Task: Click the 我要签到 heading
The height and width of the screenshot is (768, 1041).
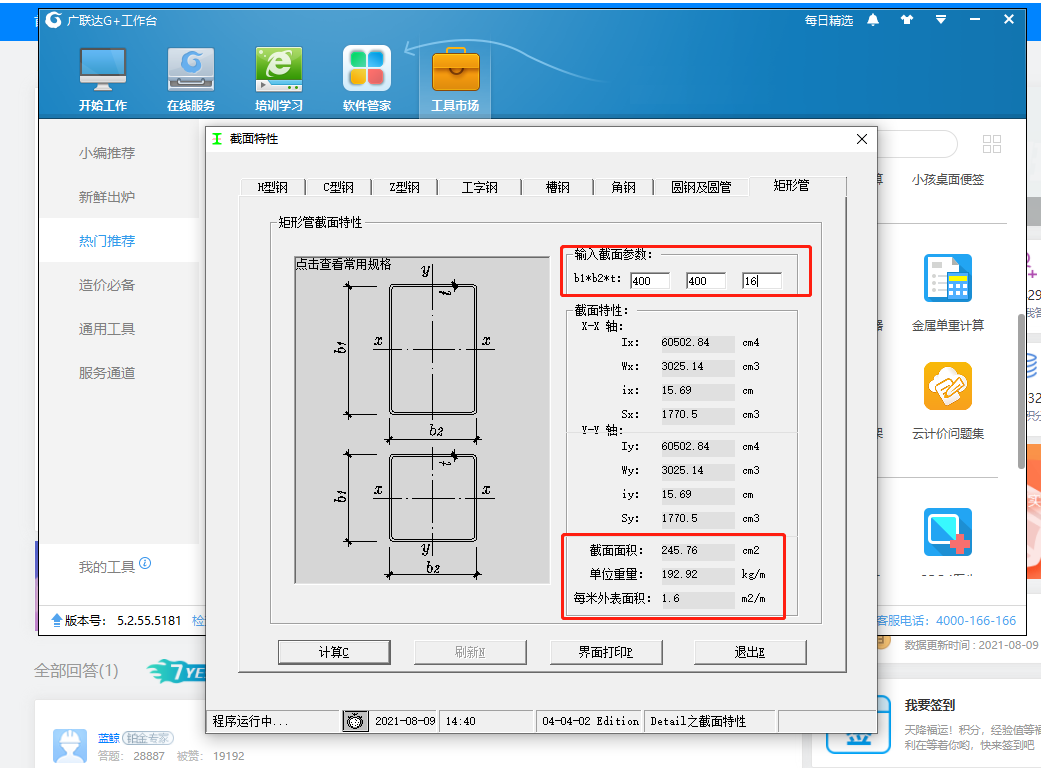Action: 929,706
